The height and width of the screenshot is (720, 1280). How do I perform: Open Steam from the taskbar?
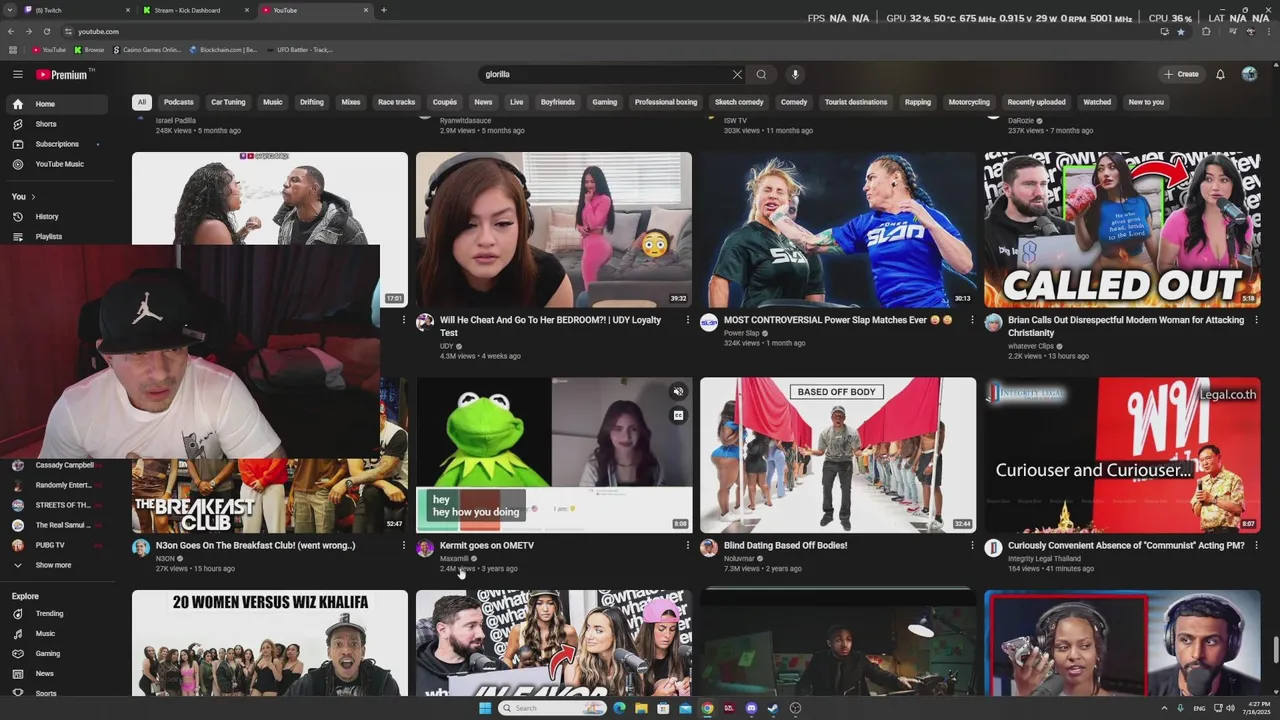pos(773,708)
